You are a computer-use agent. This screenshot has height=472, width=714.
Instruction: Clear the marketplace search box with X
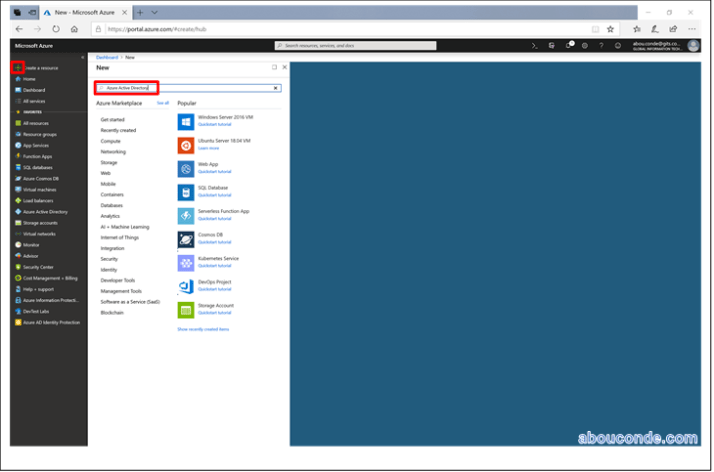tap(276, 88)
